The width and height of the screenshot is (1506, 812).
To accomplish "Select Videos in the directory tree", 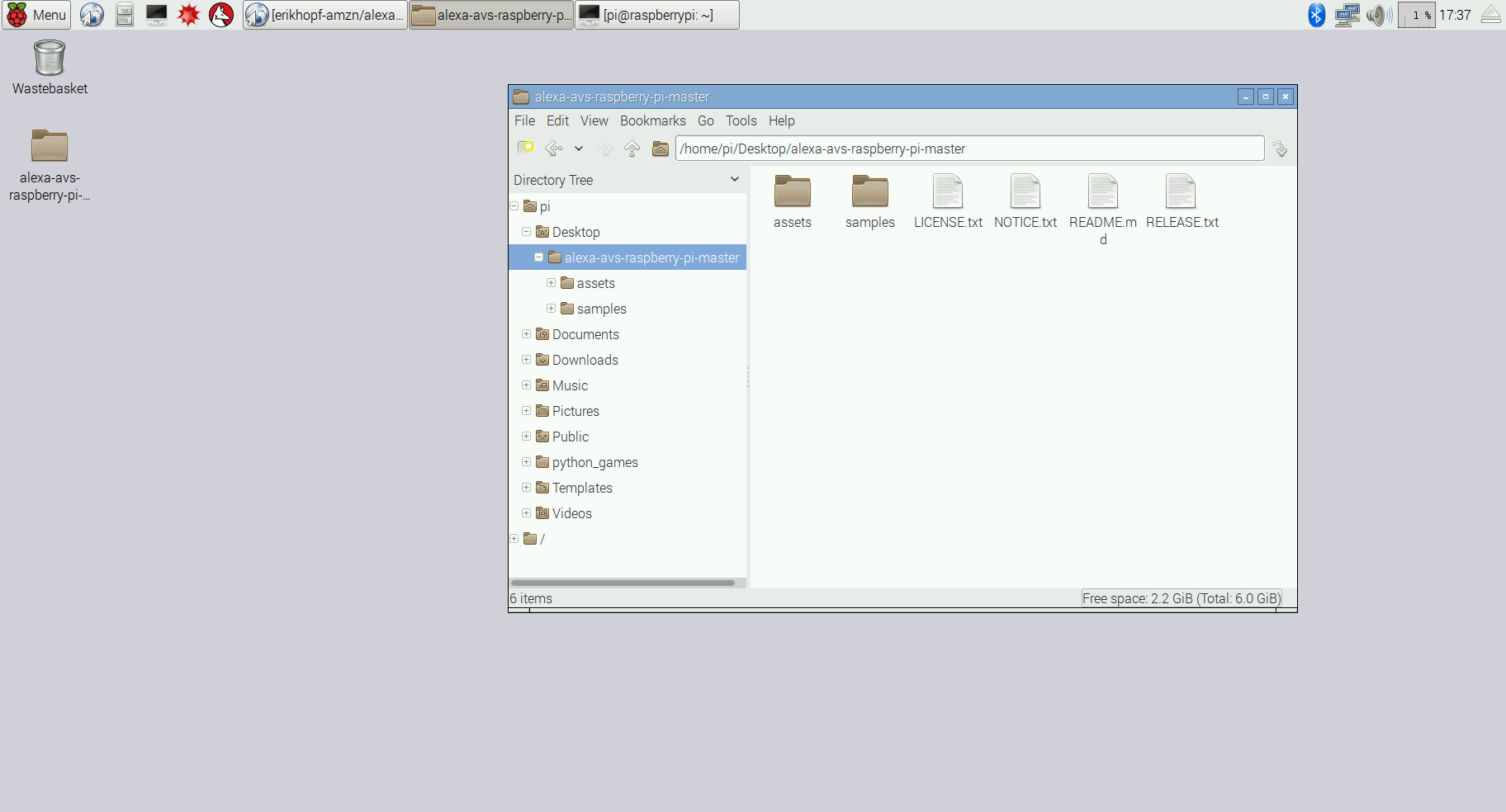I will tap(571, 513).
